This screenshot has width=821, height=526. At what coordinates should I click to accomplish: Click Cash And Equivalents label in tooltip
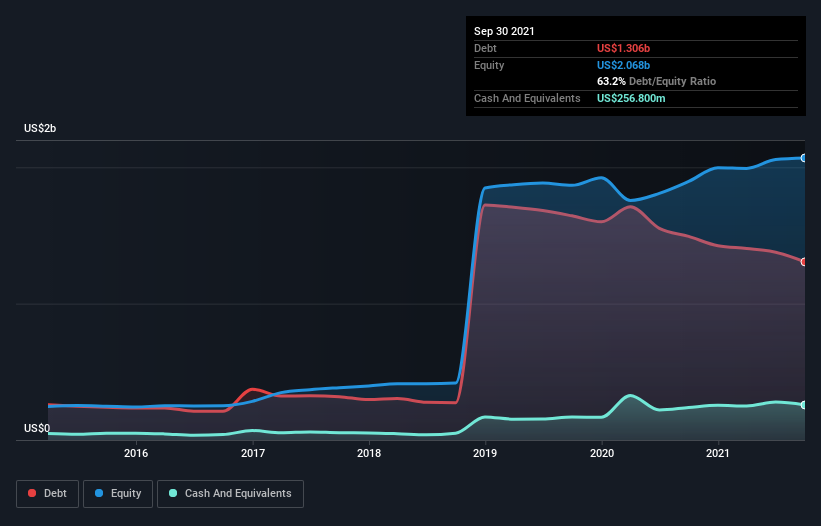point(527,98)
